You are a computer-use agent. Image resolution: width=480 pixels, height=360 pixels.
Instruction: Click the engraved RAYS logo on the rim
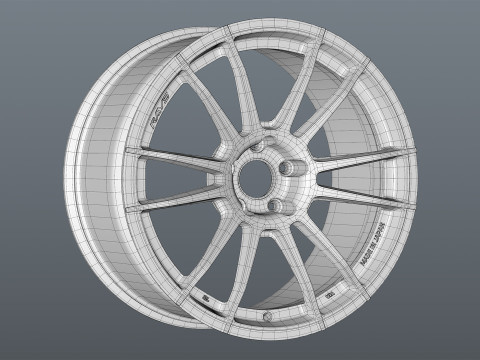[x=160, y=110]
